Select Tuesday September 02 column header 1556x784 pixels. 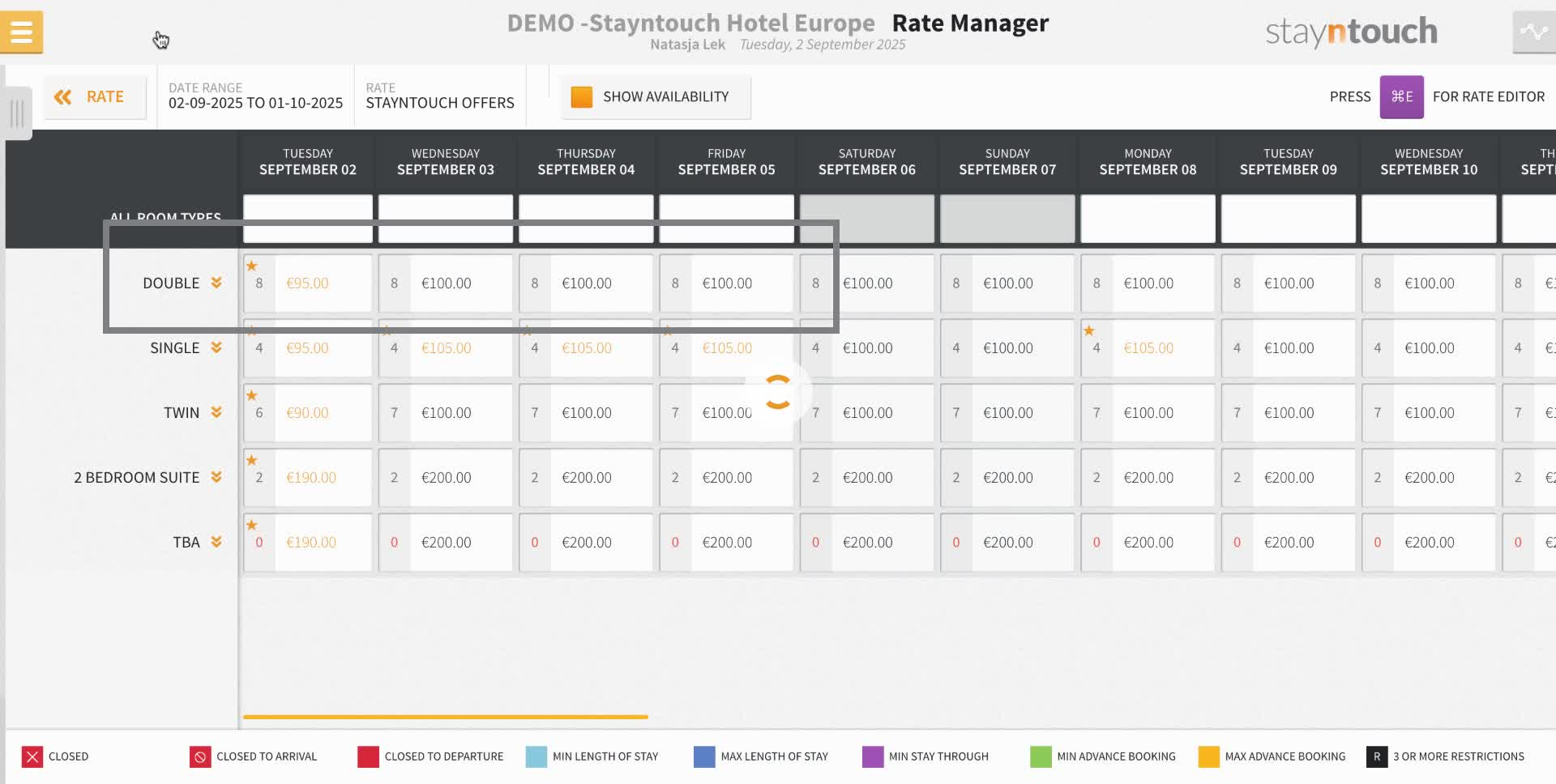coord(308,162)
